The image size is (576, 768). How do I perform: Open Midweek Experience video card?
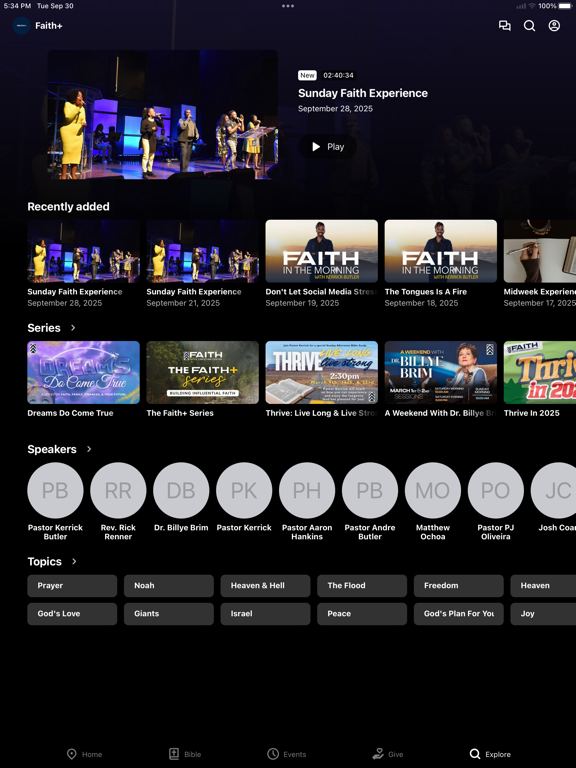[540, 264]
